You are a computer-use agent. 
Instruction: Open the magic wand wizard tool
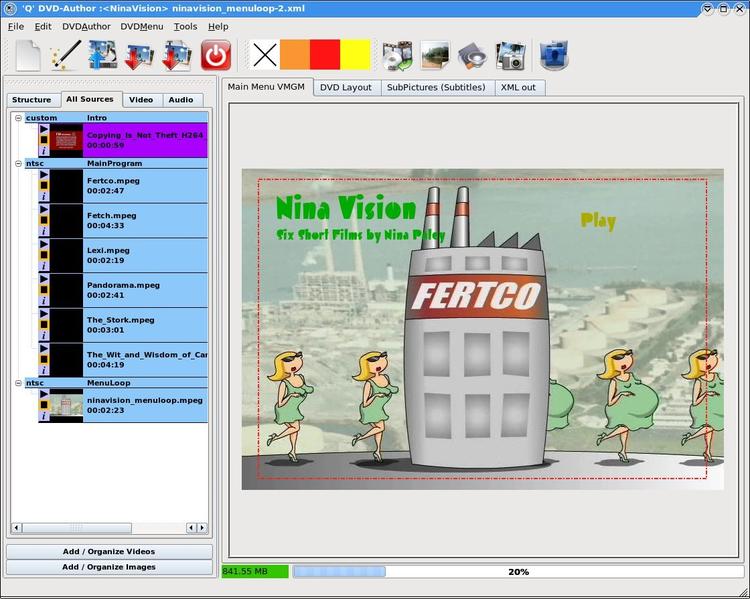pos(66,55)
